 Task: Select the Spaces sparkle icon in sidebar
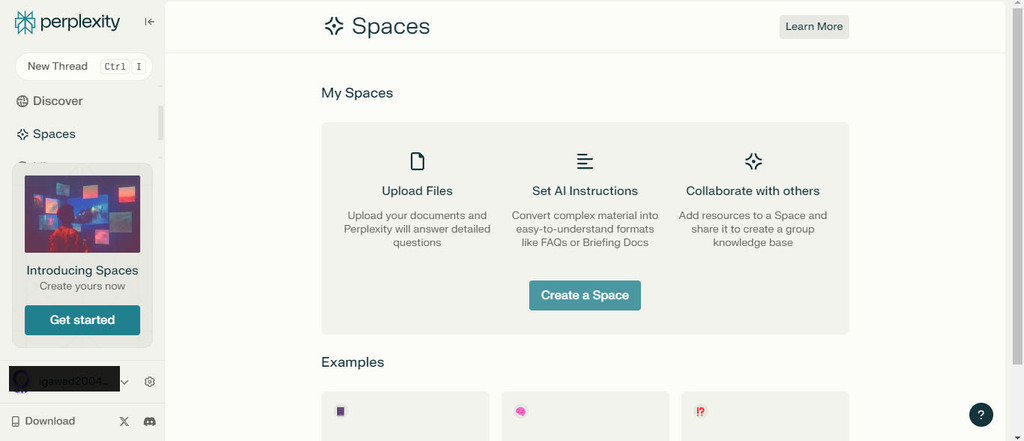23,134
